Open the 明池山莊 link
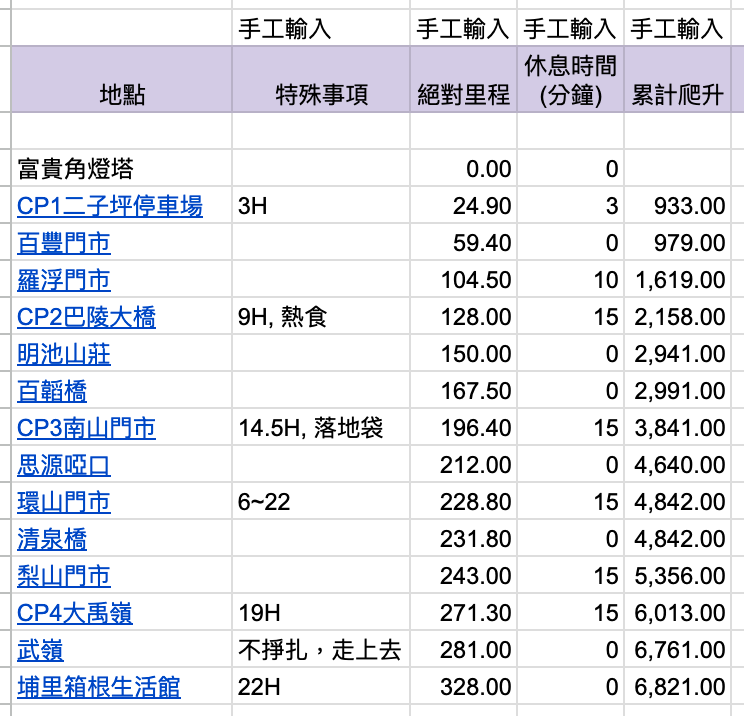 point(64,354)
